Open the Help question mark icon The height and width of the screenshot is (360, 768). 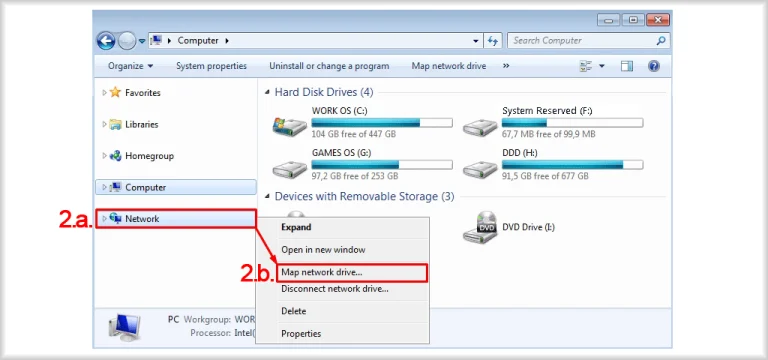pos(653,66)
